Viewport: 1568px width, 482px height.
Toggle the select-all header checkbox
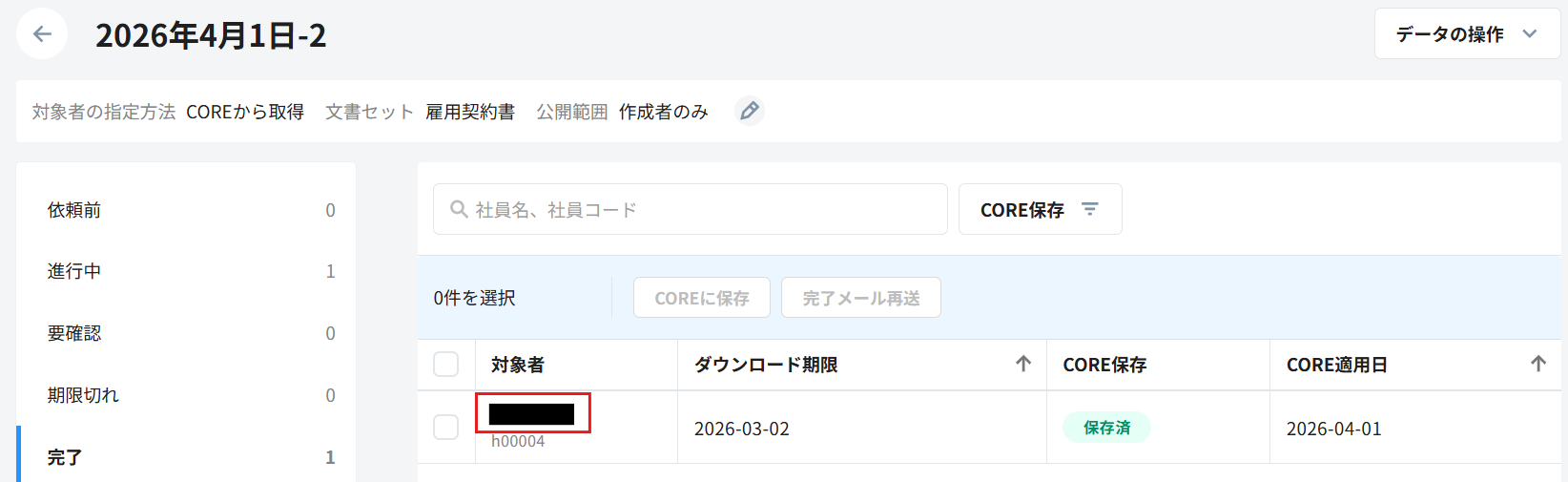click(446, 365)
